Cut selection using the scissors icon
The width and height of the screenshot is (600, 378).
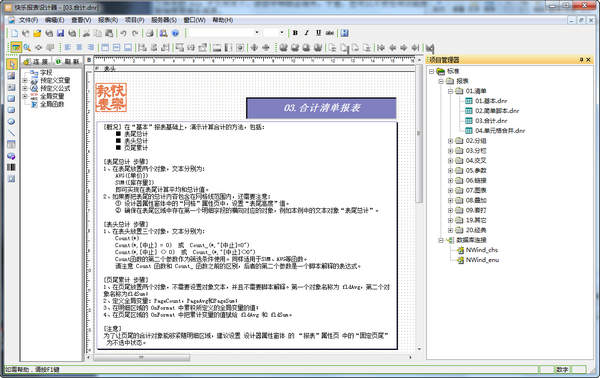86,33
